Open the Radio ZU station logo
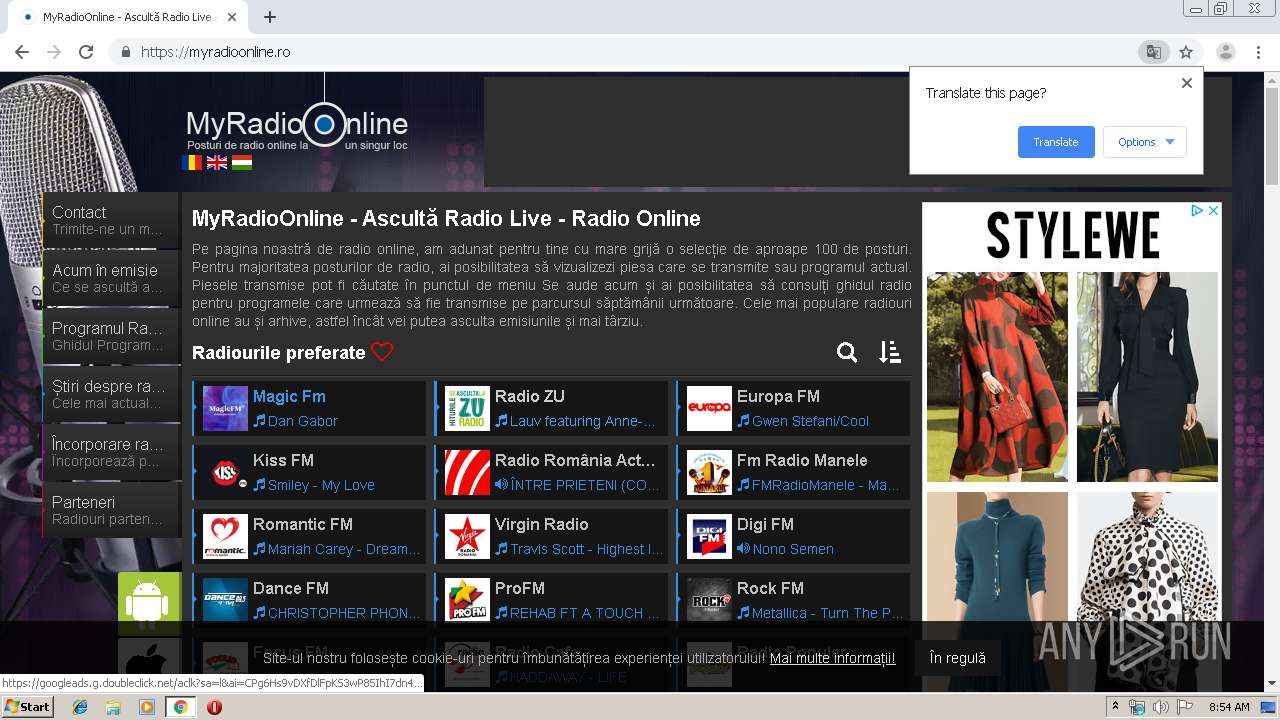Viewport: 1280px width, 720px height. (x=467, y=408)
